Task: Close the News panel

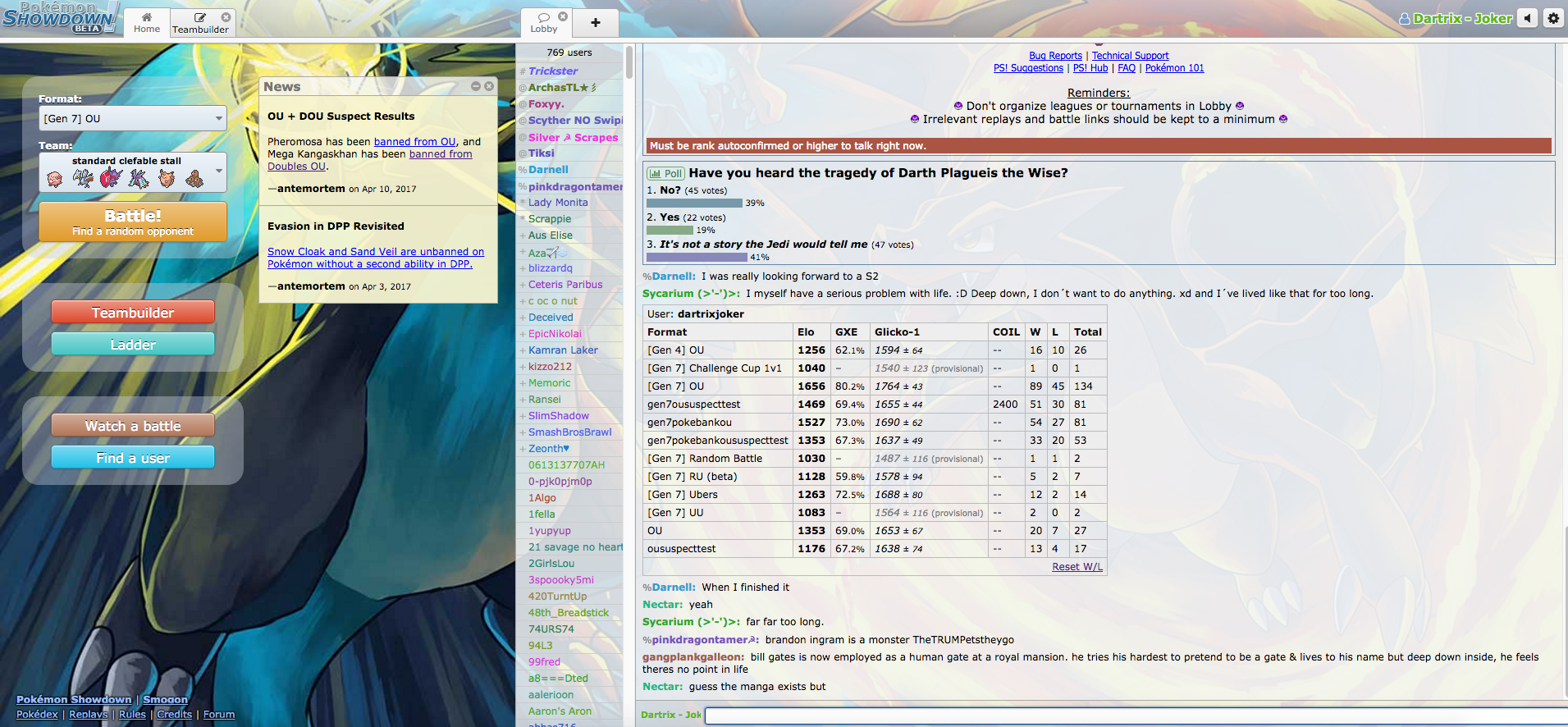Action: coord(489,86)
